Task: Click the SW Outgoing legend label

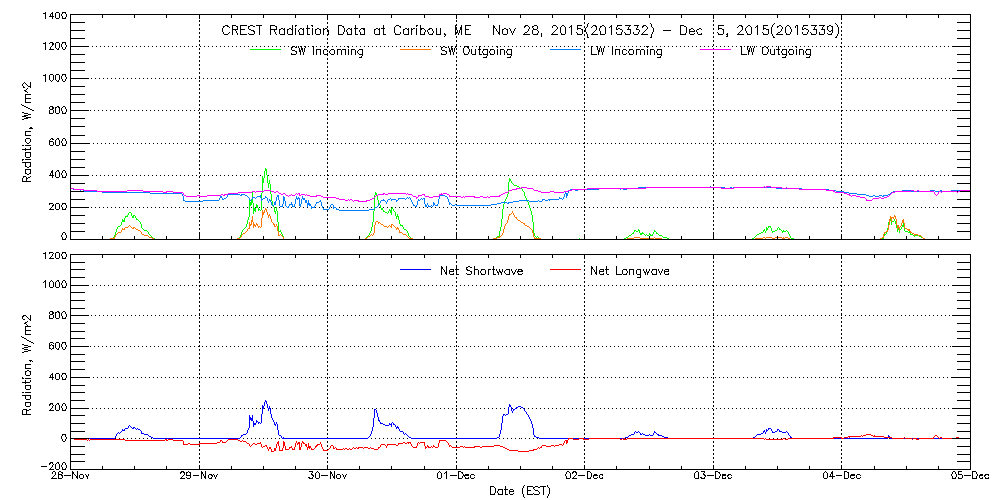Action: (477, 51)
